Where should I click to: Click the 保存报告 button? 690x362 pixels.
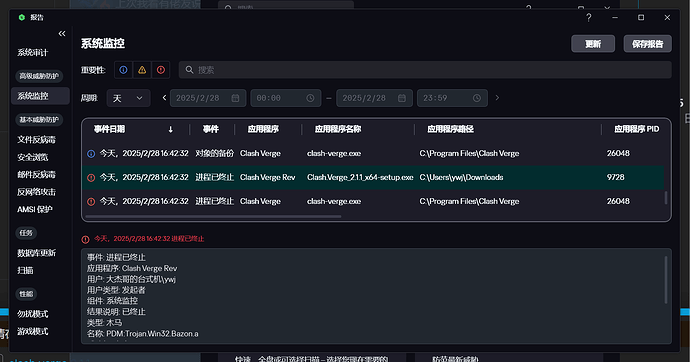pyautogui.click(x=647, y=44)
